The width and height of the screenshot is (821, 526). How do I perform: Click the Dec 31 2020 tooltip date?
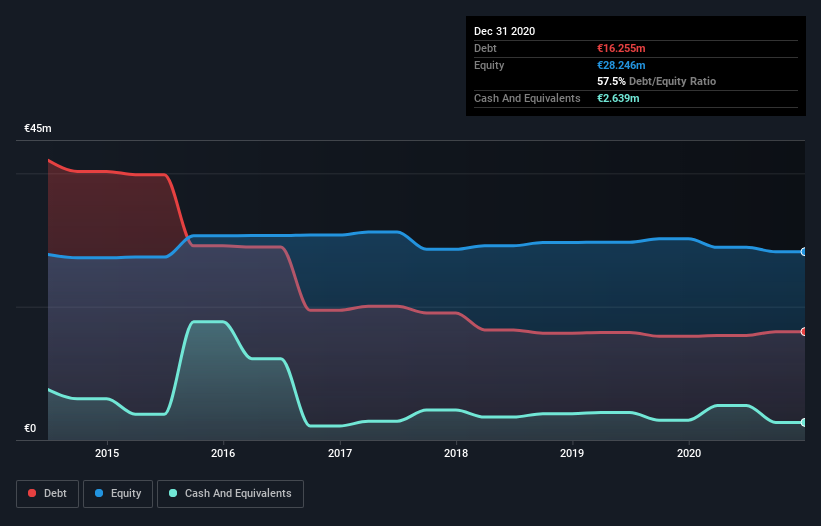click(504, 31)
